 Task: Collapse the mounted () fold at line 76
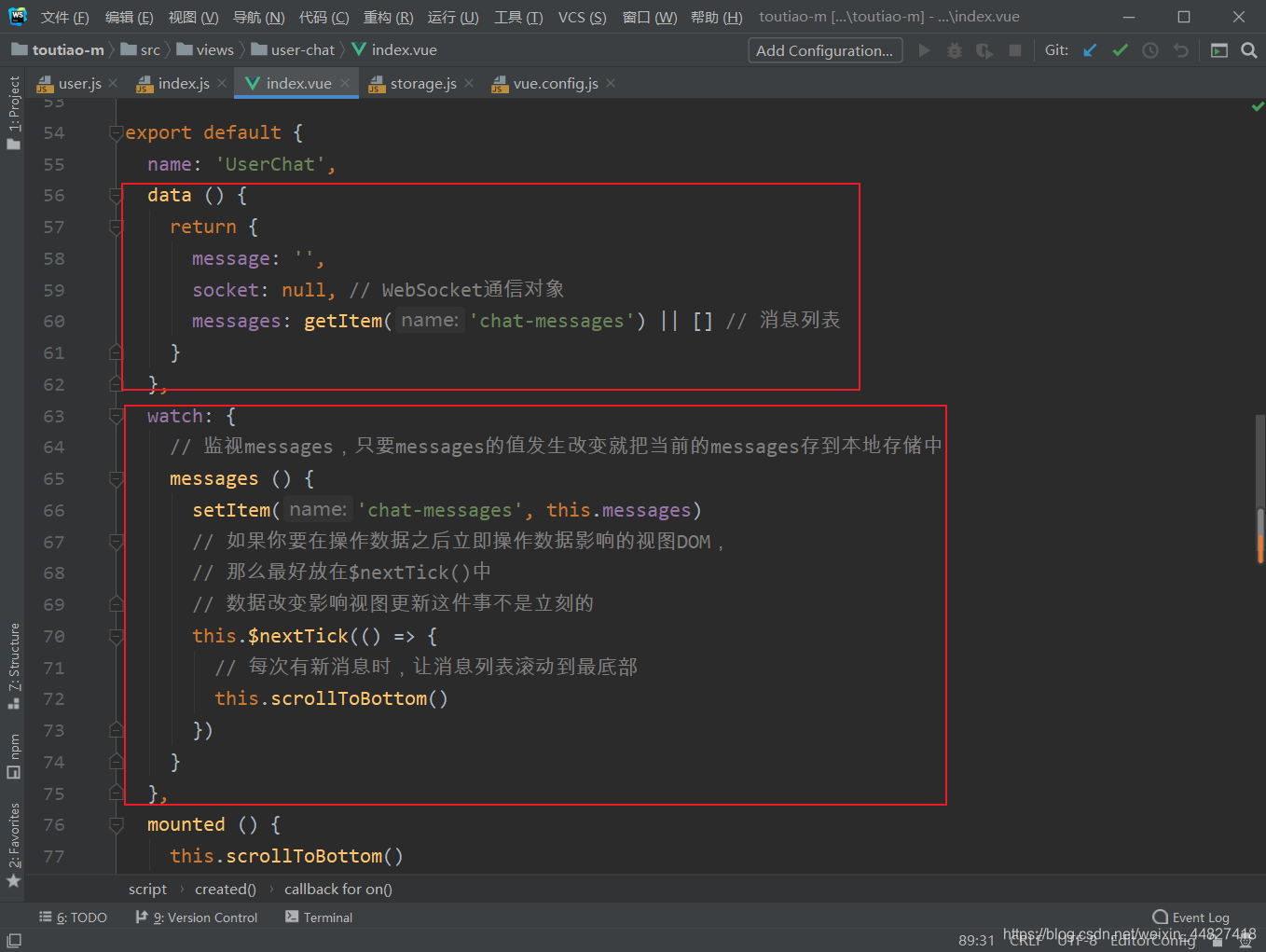117,825
